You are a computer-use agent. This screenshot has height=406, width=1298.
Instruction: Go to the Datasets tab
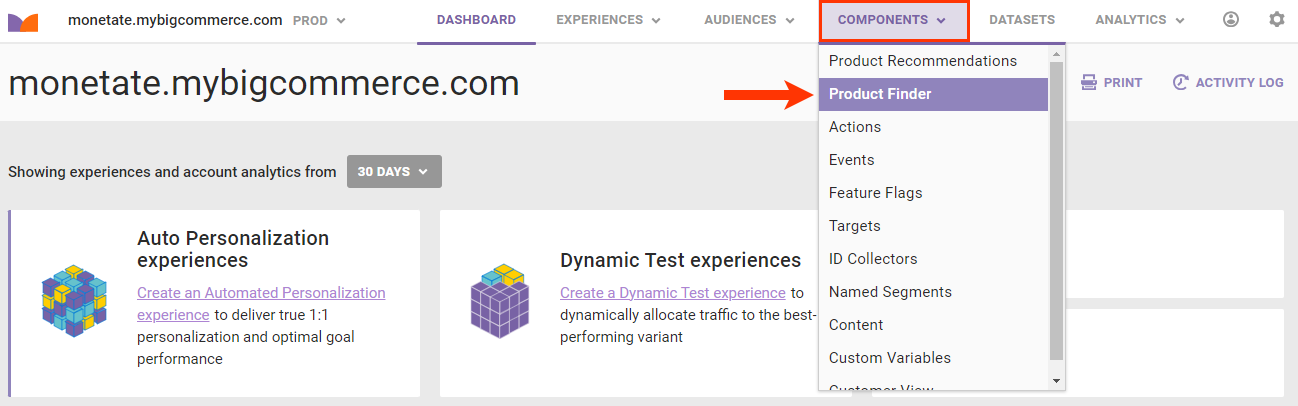tap(1022, 20)
